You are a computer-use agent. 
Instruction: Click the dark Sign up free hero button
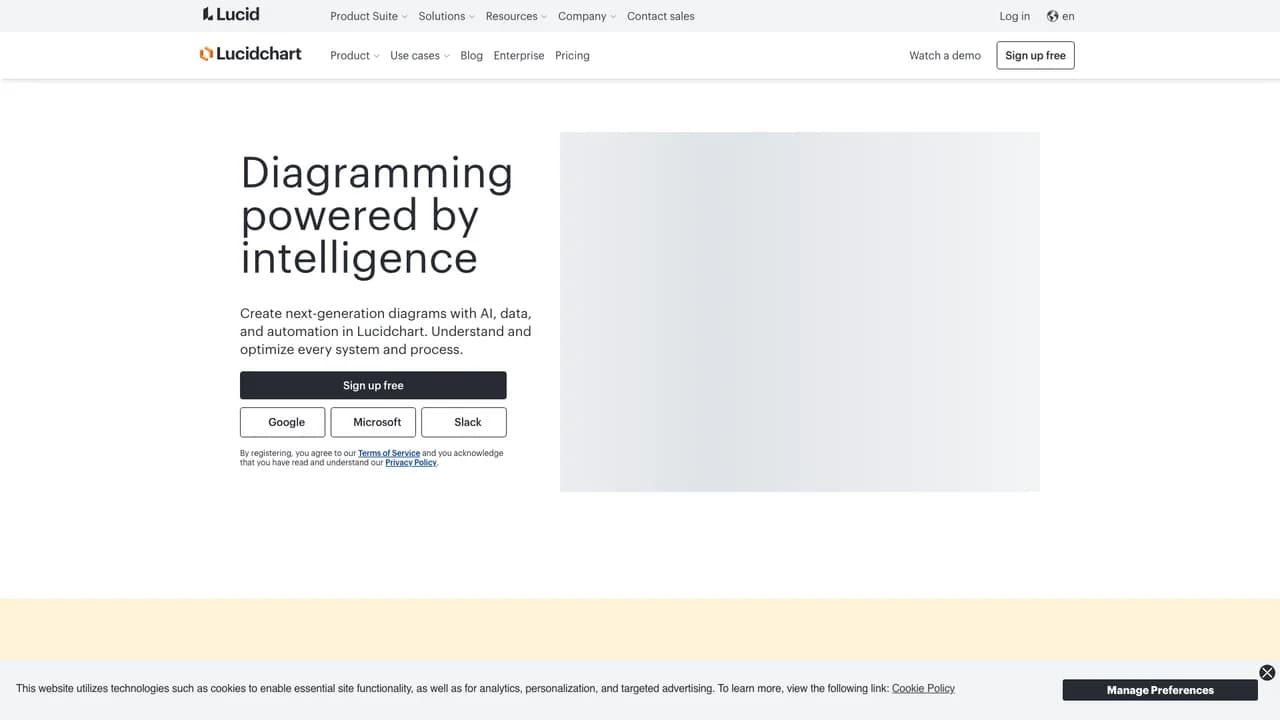pyautogui.click(x=373, y=385)
